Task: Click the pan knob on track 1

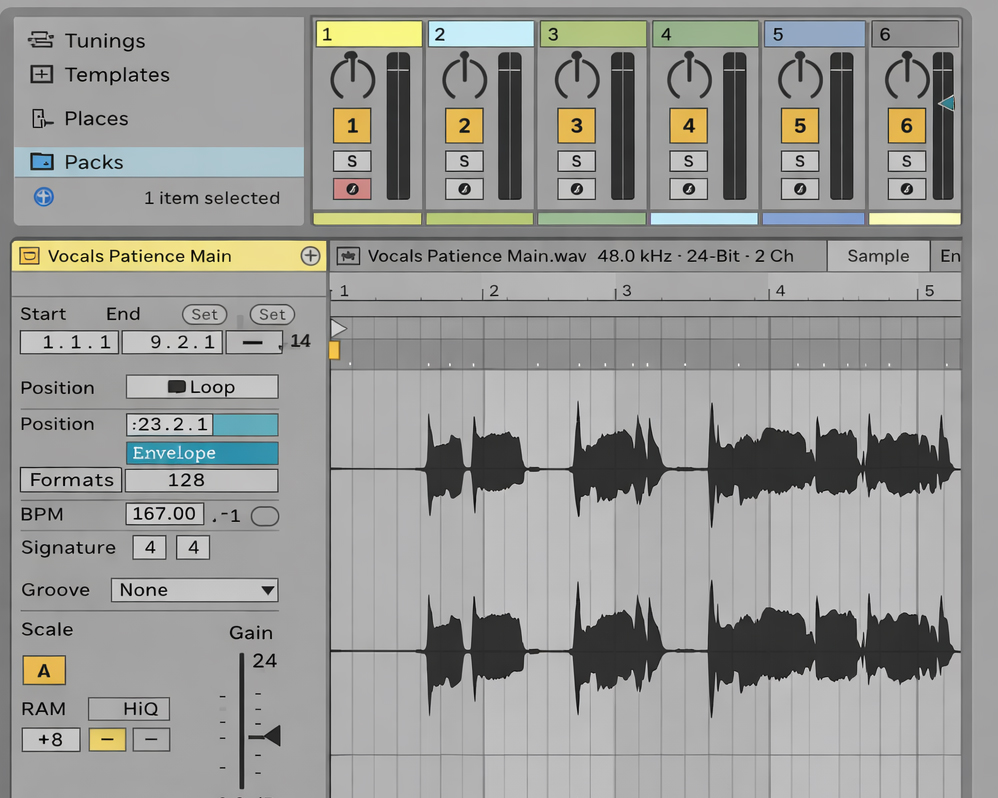Action: click(x=352, y=76)
